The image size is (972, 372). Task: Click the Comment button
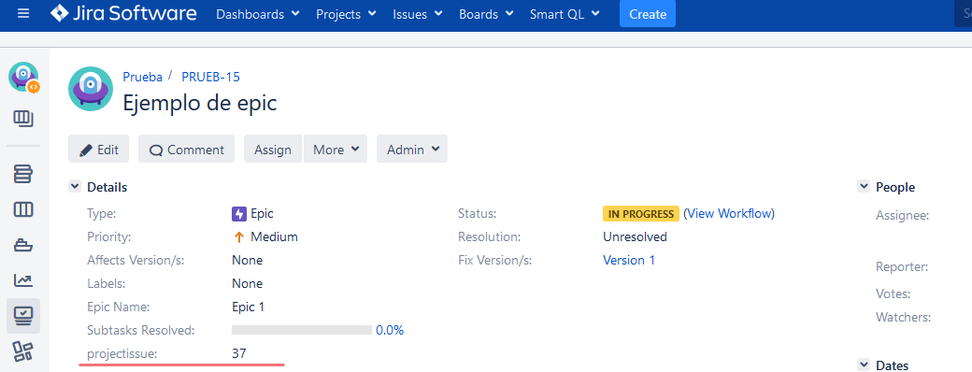187,149
